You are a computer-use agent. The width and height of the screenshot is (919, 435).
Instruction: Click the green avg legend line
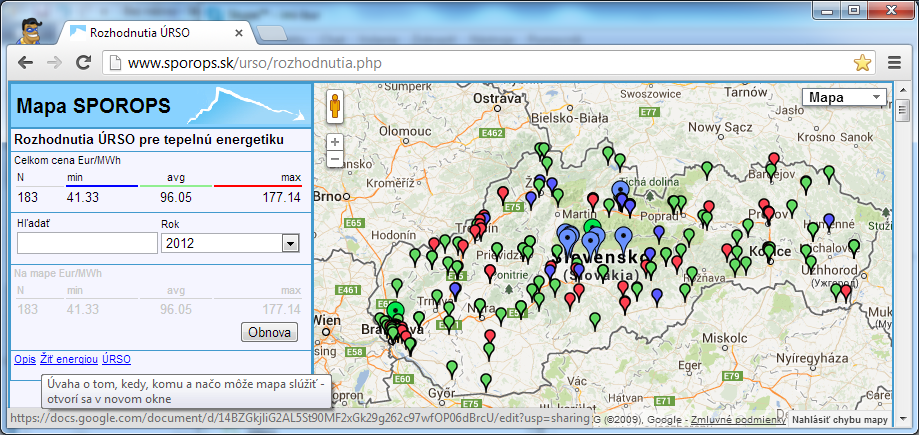[x=176, y=186]
